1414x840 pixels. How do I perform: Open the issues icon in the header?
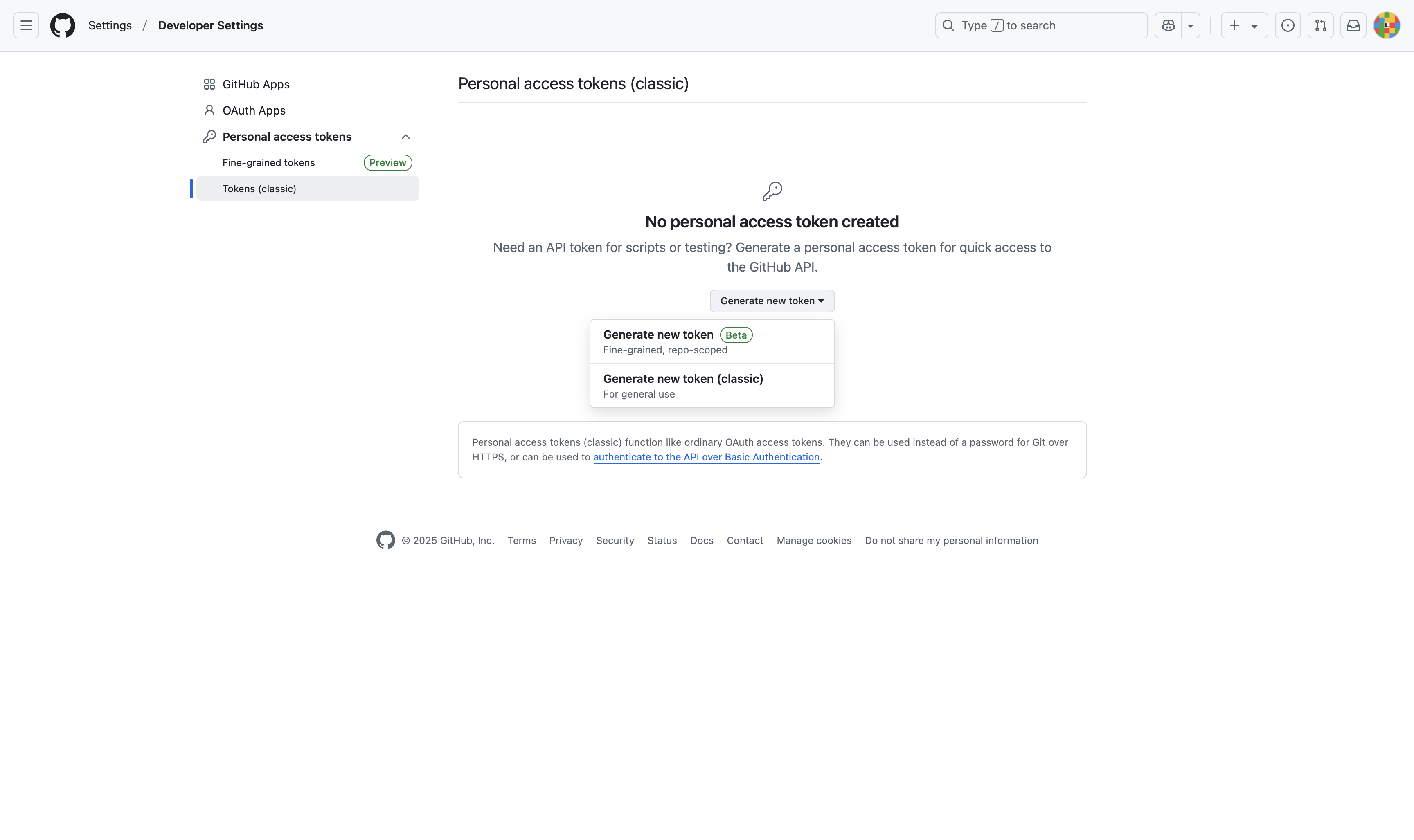(1287, 25)
